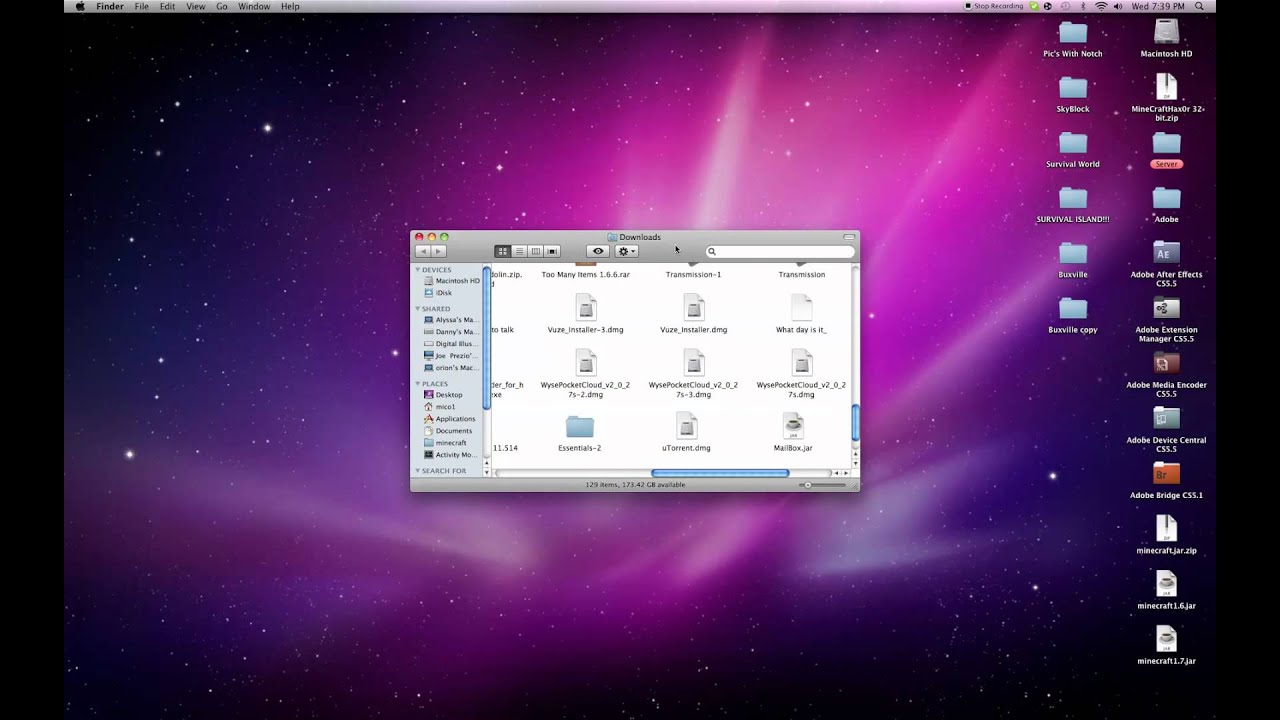Click the Transmission-1 file label

click(694, 274)
